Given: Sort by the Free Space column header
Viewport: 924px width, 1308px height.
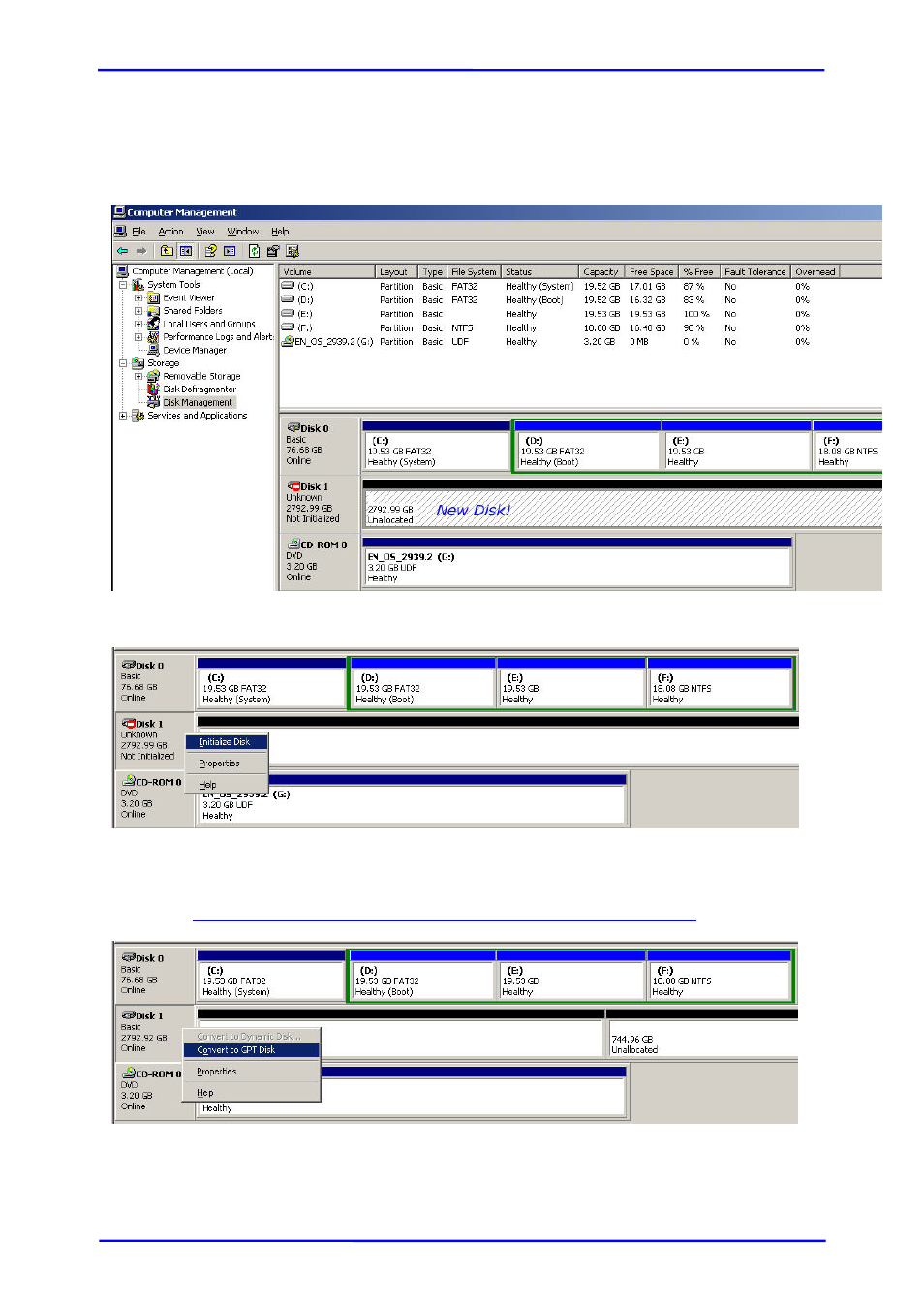Looking at the screenshot, I should click(x=652, y=272).
